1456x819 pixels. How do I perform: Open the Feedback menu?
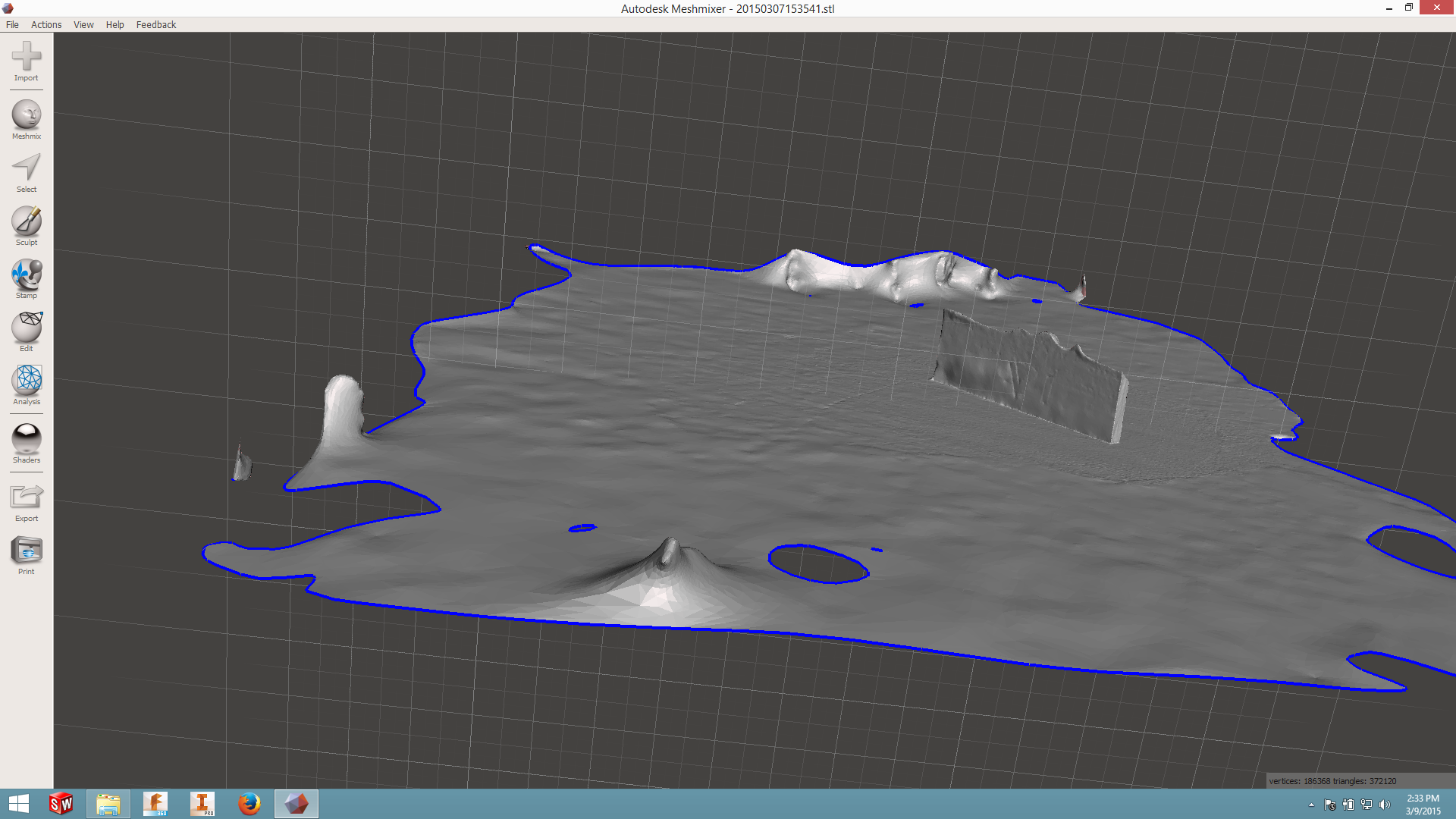(x=156, y=24)
